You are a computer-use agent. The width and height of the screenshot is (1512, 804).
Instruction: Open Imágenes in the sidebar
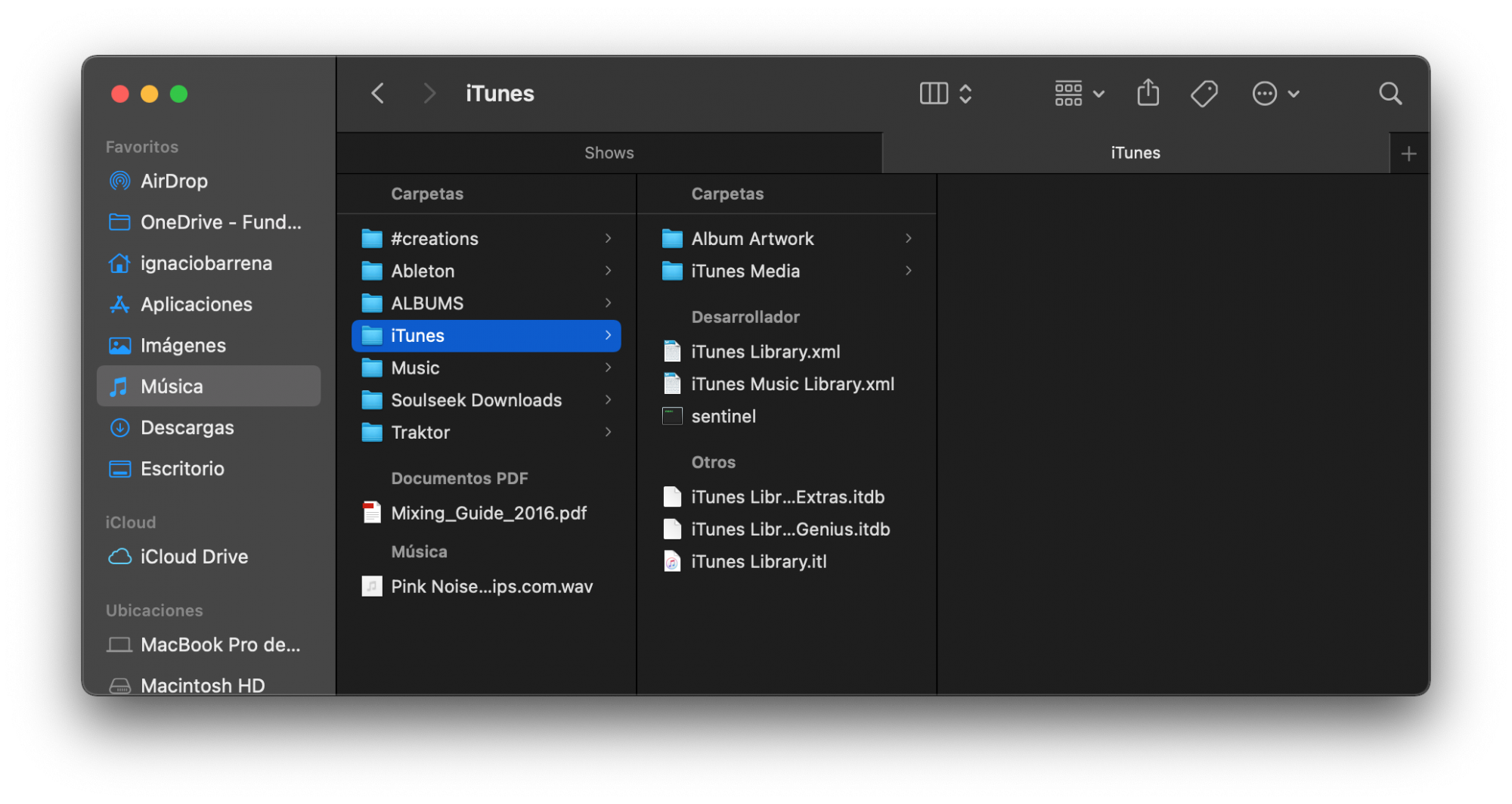point(209,345)
